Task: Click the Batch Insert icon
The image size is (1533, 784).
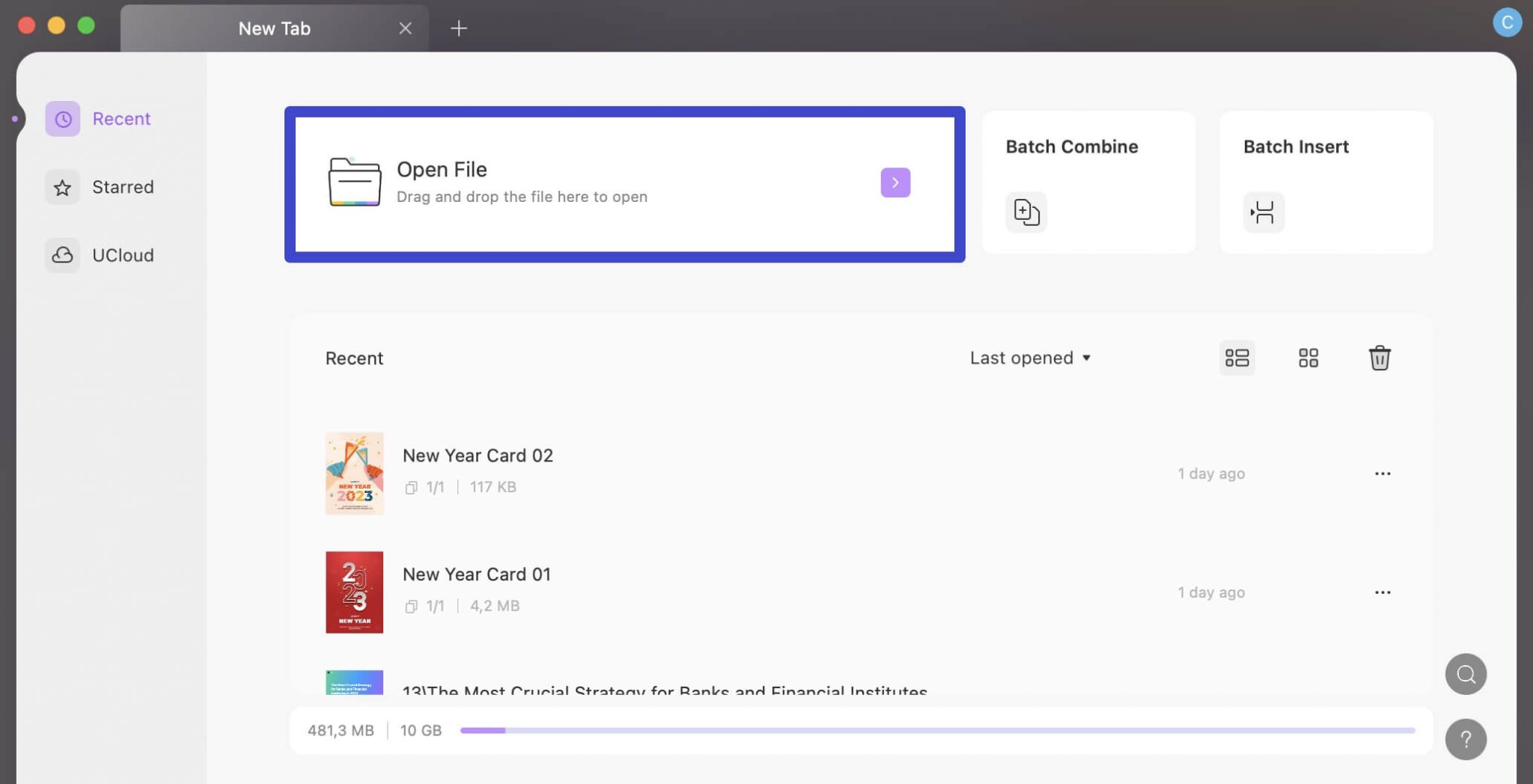Action: click(x=1264, y=212)
